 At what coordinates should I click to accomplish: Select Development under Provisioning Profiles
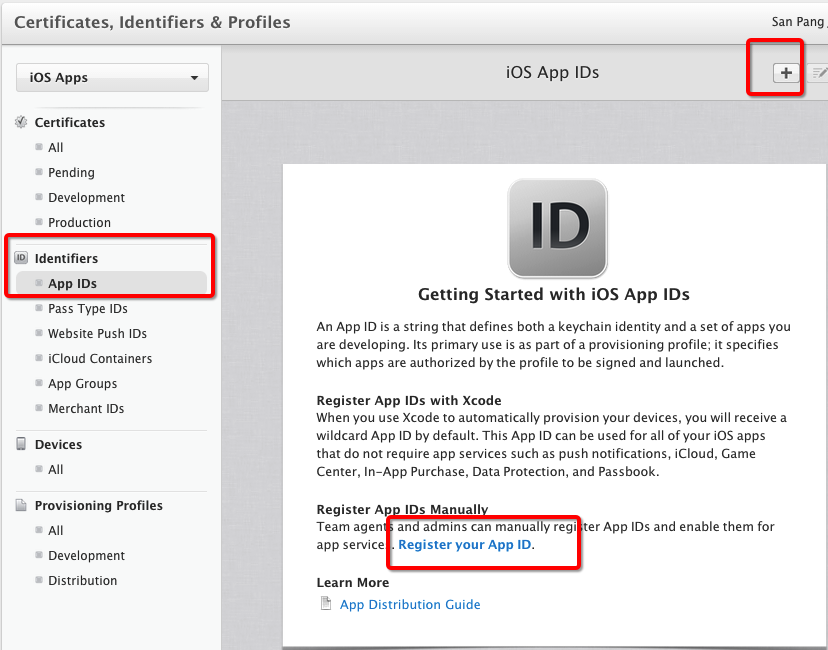(x=87, y=555)
